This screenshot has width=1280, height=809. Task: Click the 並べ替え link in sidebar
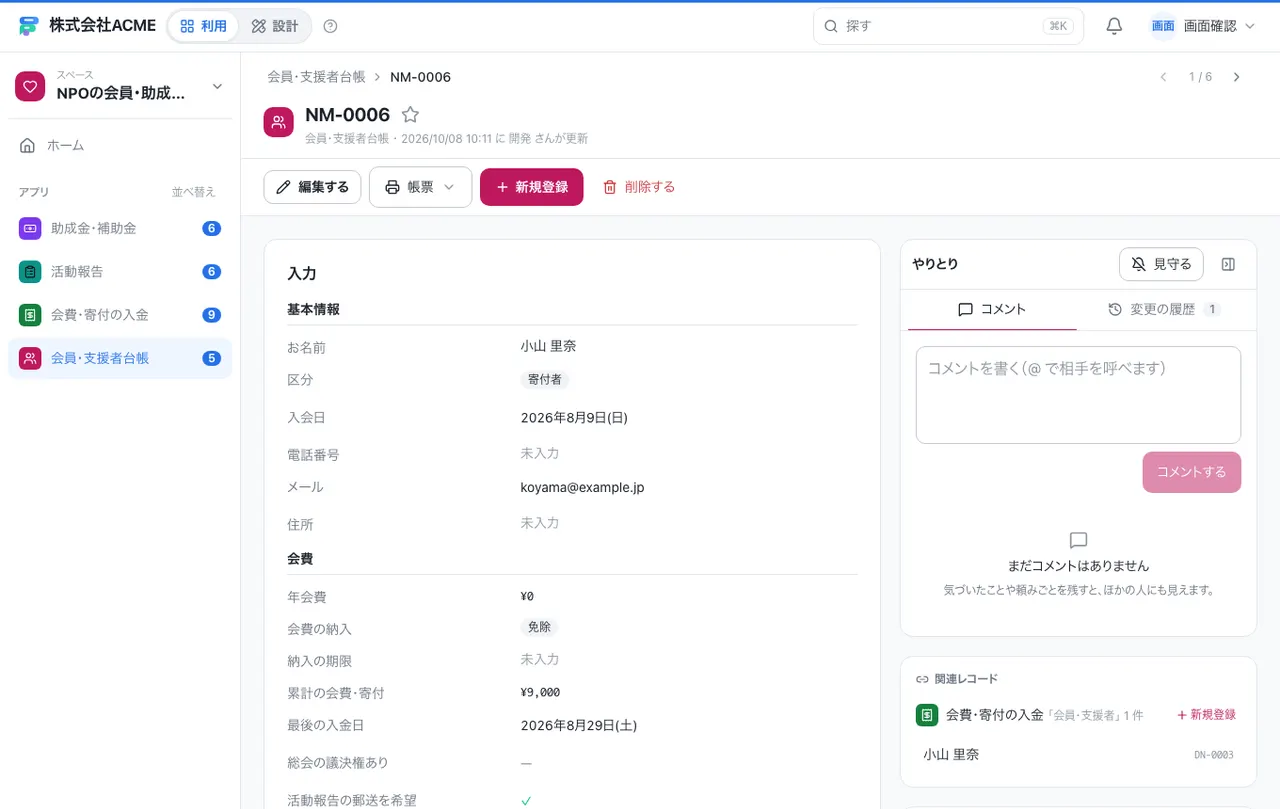[193, 192]
